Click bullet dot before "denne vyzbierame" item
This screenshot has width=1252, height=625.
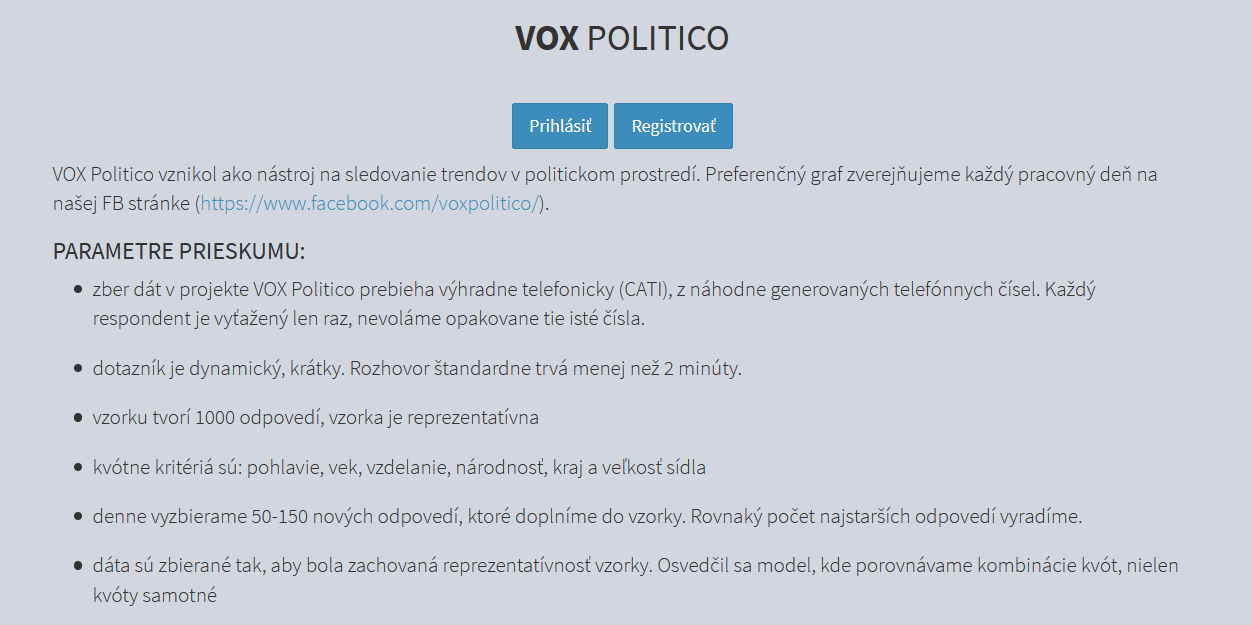pyautogui.click(x=78, y=517)
